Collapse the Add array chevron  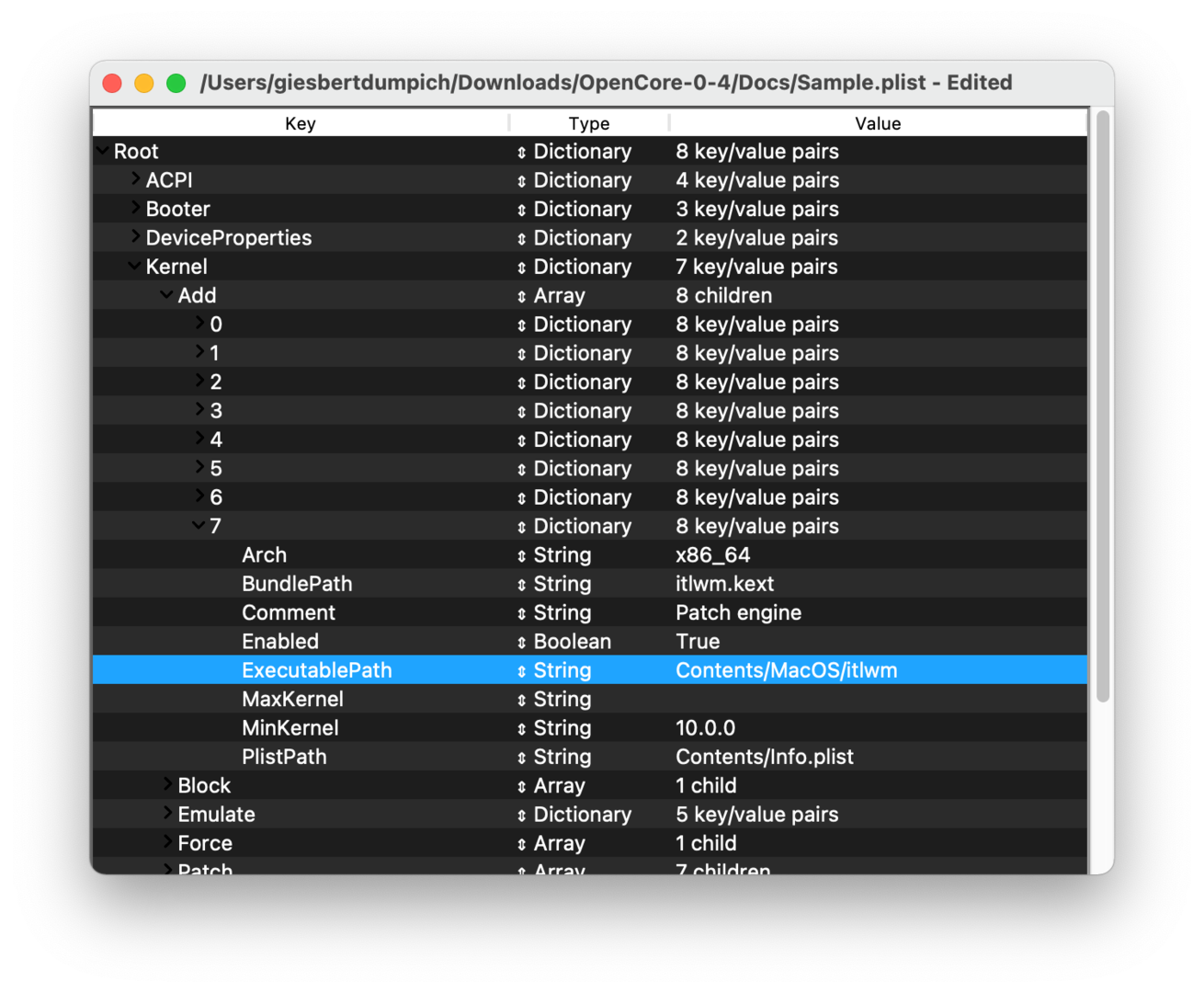click(167, 295)
